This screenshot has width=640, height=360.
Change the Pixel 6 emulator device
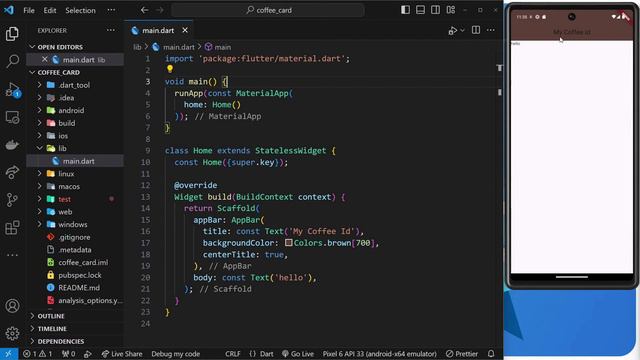pyautogui.click(x=380, y=354)
